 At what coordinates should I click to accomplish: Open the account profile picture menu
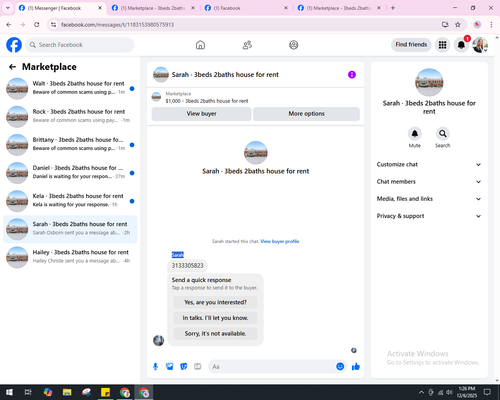(480, 45)
